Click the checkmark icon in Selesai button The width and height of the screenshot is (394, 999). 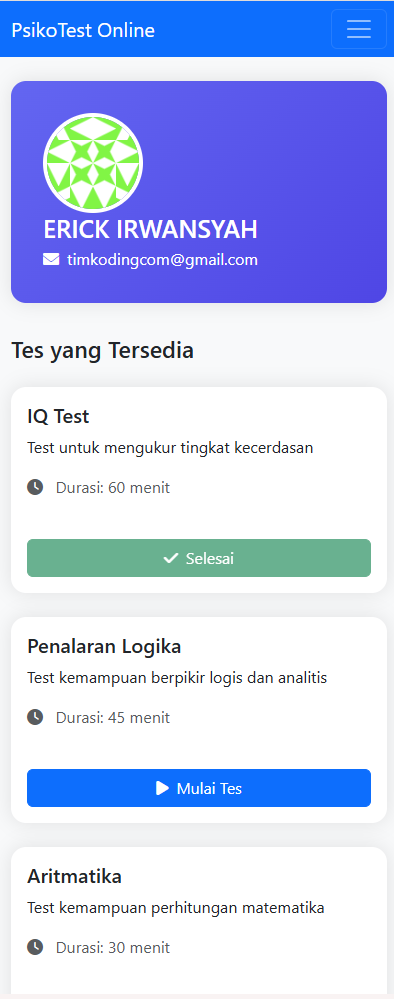[x=171, y=558]
